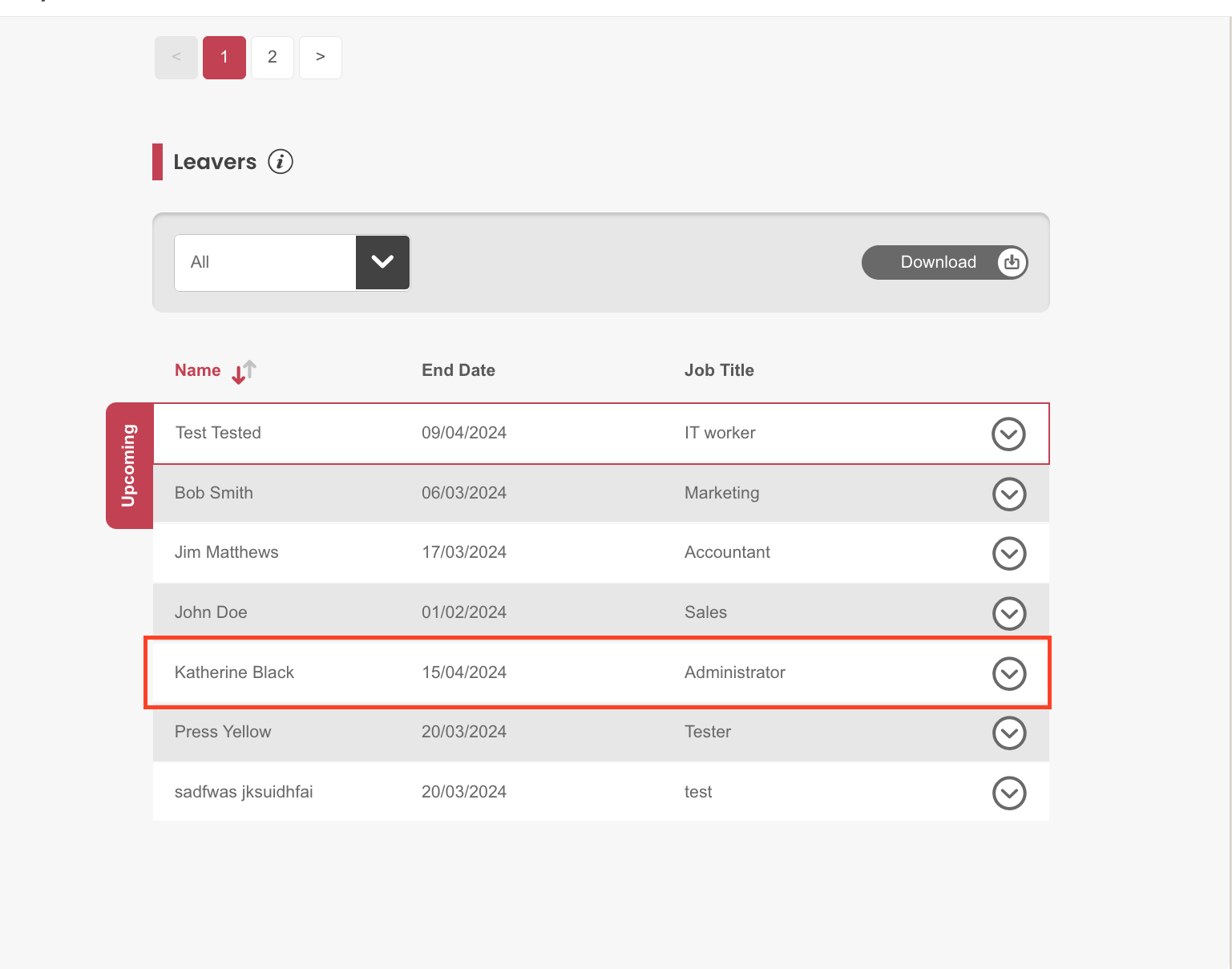This screenshot has height=969, width=1232.
Task: Open the Leavers info icon
Action: (281, 162)
